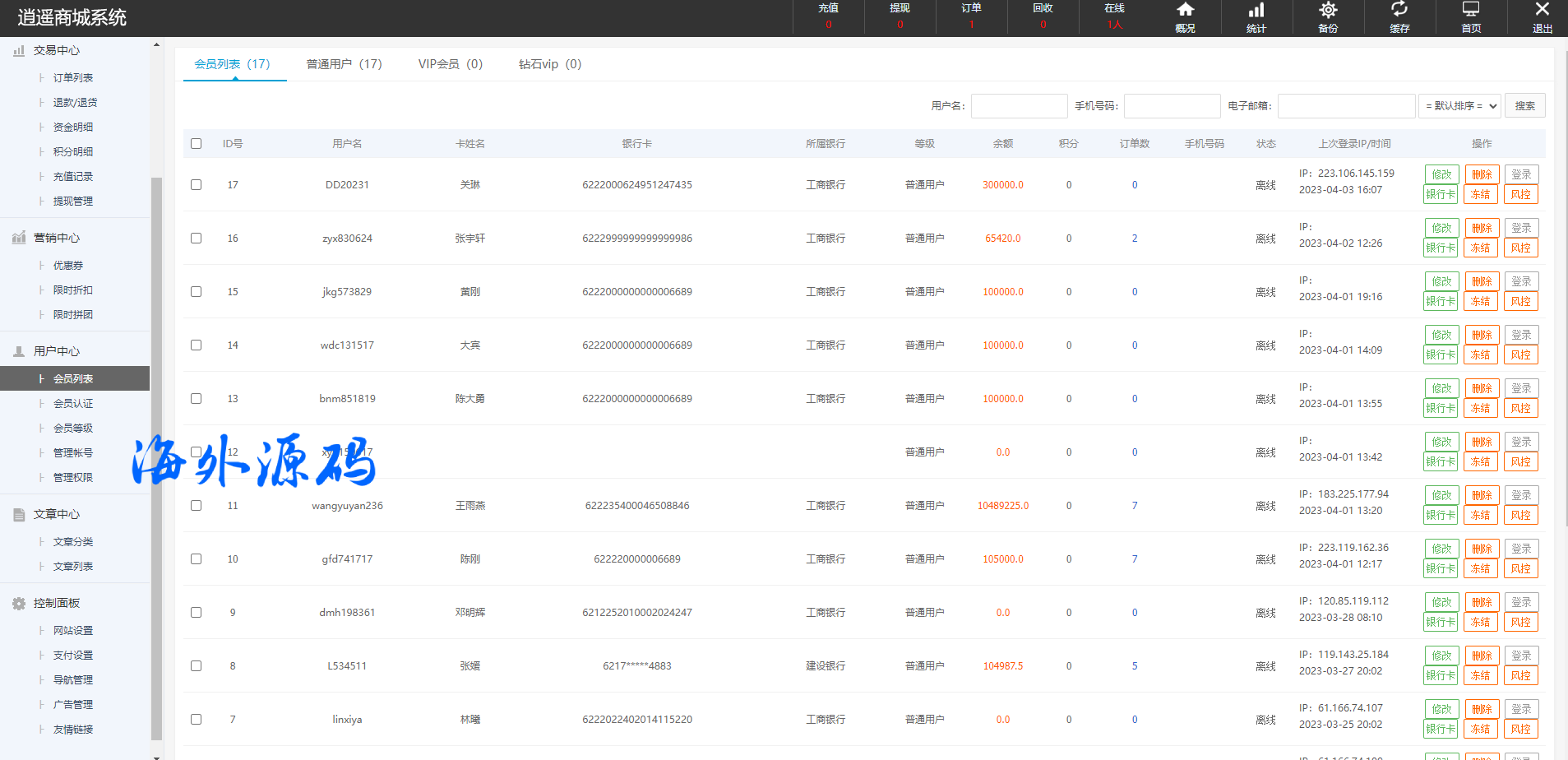Check the box for user DD20231
This screenshot has width=1568, height=760.
click(196, 185)
